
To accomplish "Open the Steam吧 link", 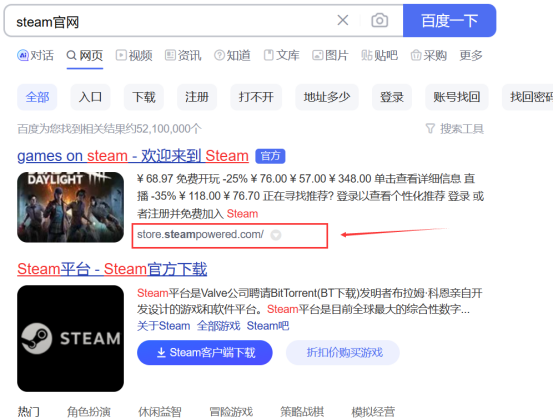I will 268,326.
